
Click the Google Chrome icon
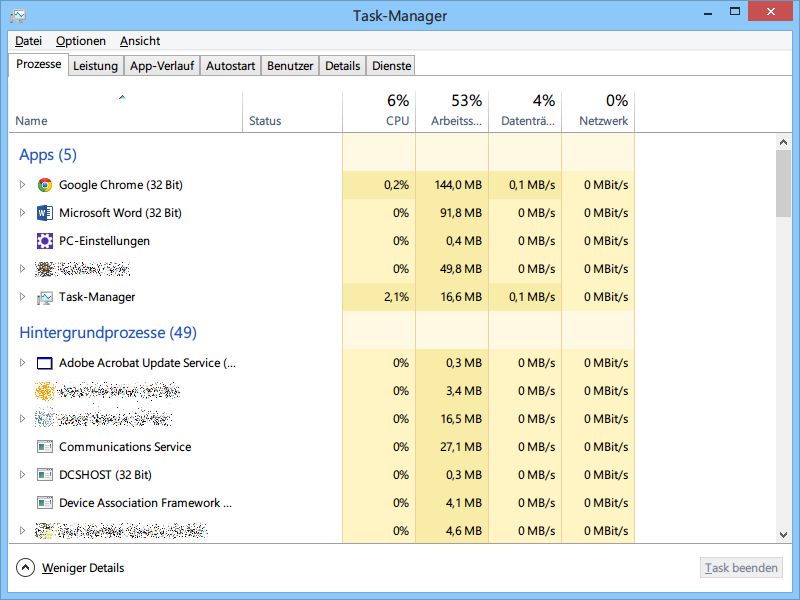[x=45, y=185]
